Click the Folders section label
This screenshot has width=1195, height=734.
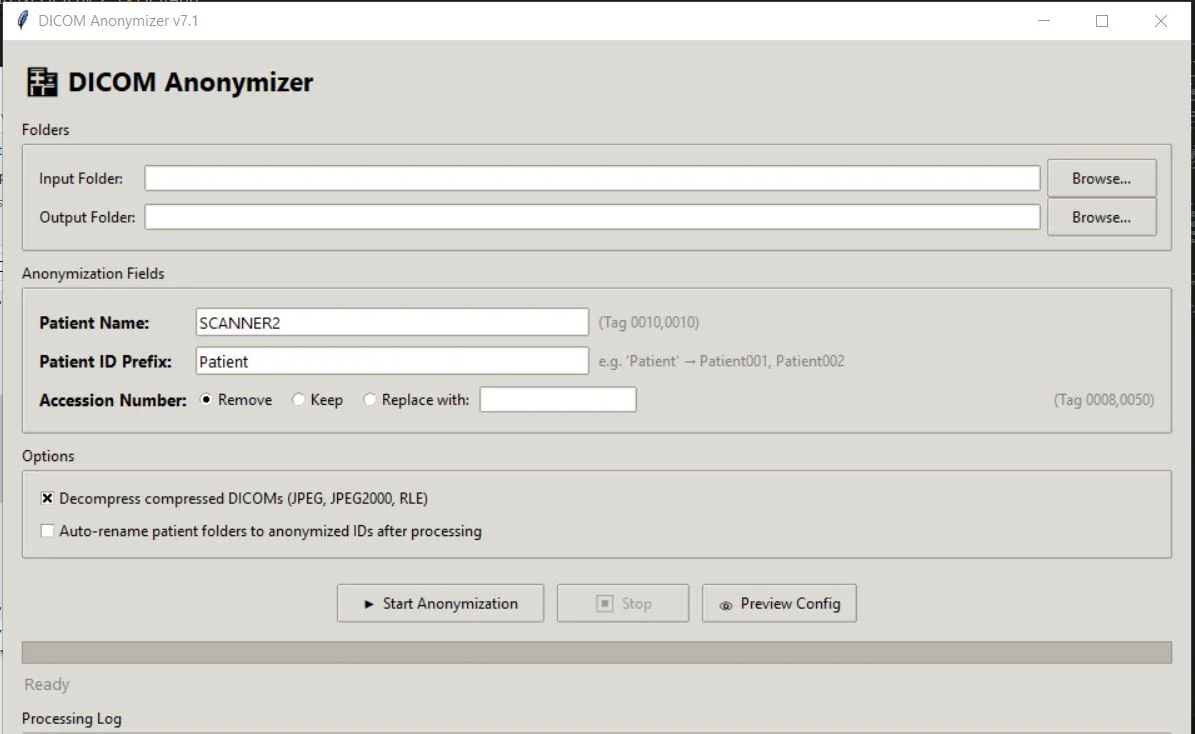coord(46,130)
